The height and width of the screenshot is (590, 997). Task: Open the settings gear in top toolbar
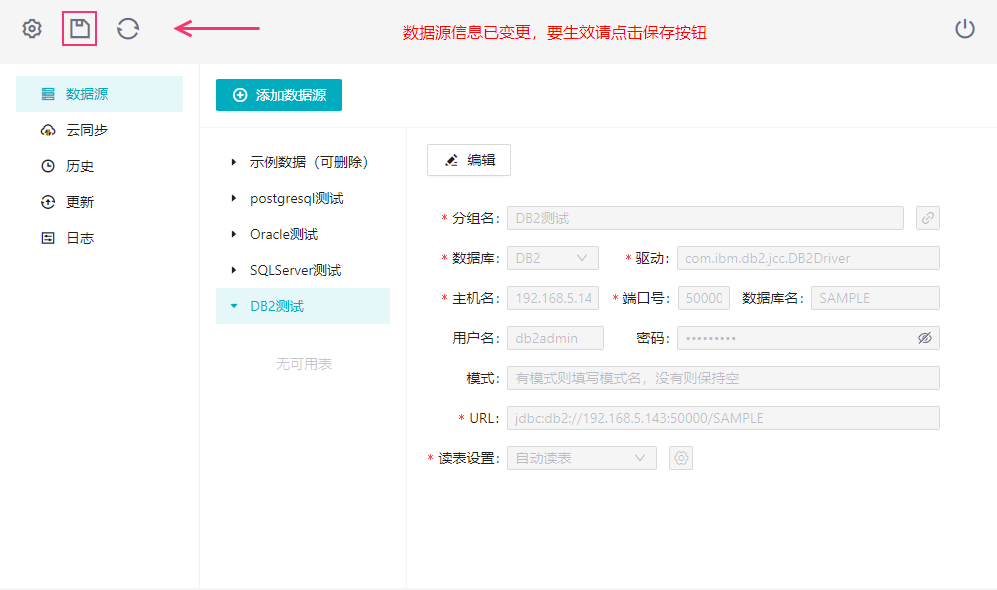coord(32,29)
